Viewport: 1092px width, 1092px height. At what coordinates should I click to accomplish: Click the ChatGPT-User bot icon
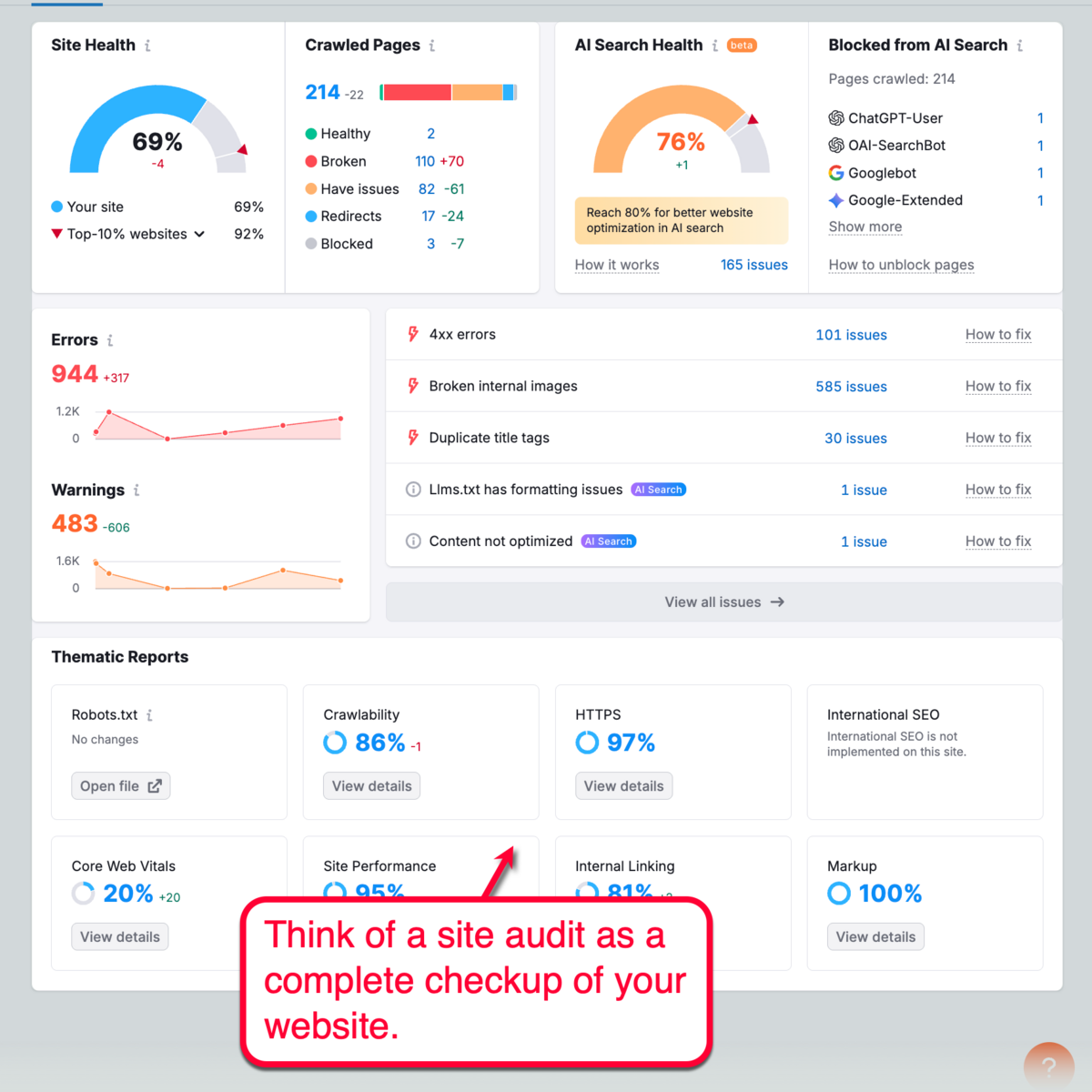click(836, 117)
